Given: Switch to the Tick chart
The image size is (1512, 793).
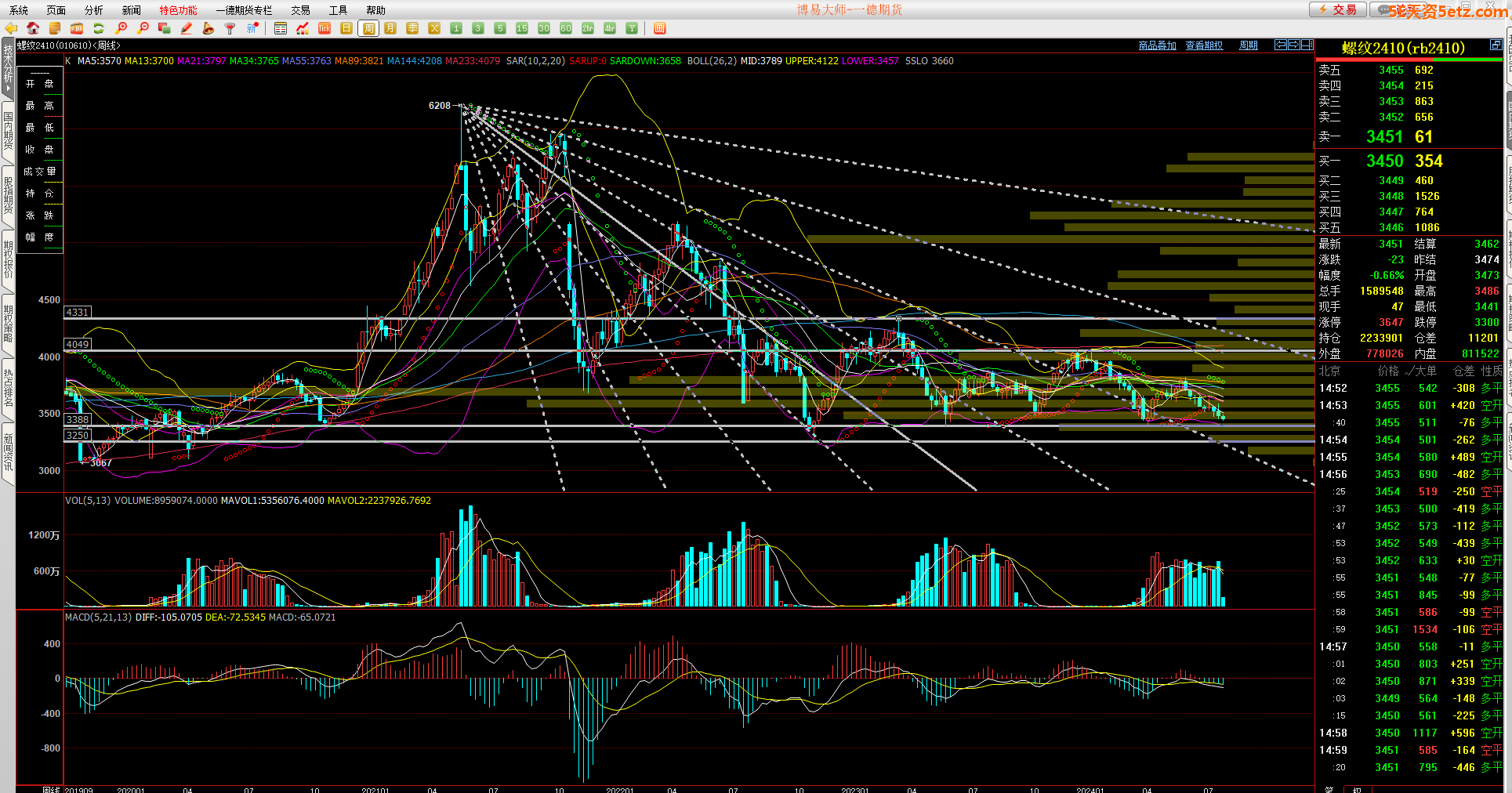Looking at the screenshot, I should coord(325,28).
